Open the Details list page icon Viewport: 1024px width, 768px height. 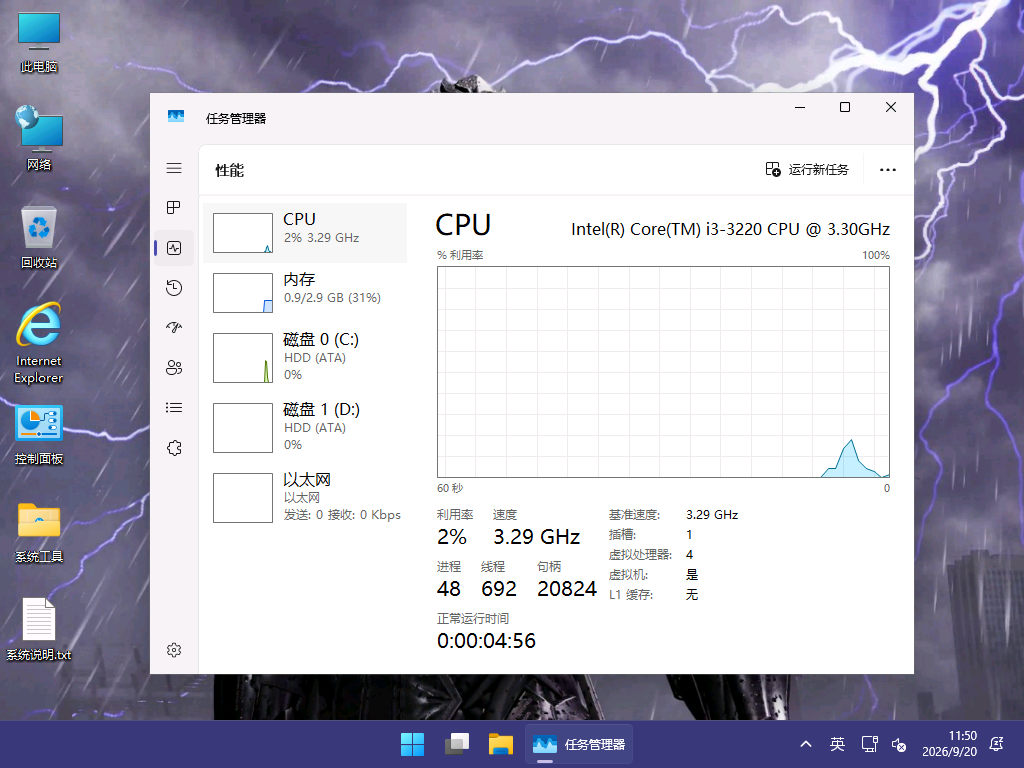click(174, 408)
